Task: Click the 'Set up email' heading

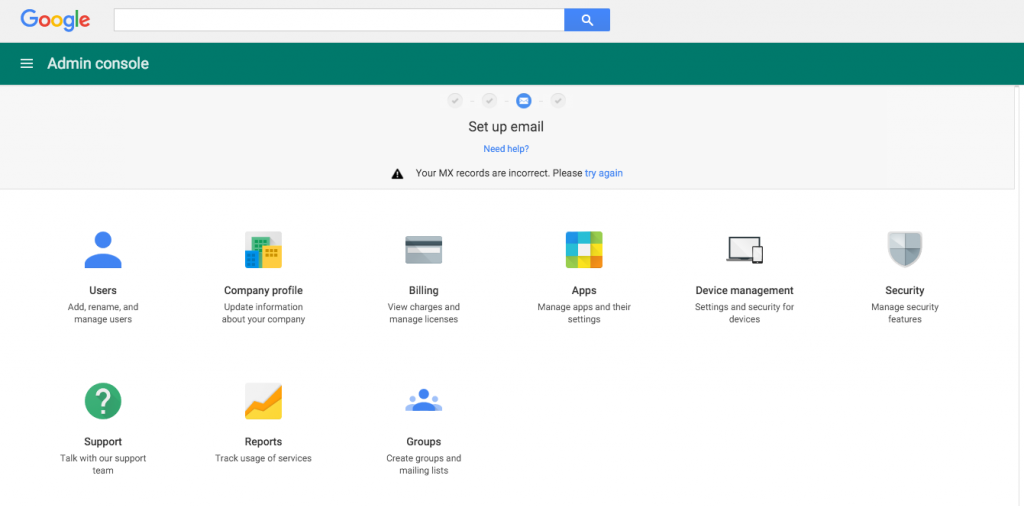Action: 506,127
